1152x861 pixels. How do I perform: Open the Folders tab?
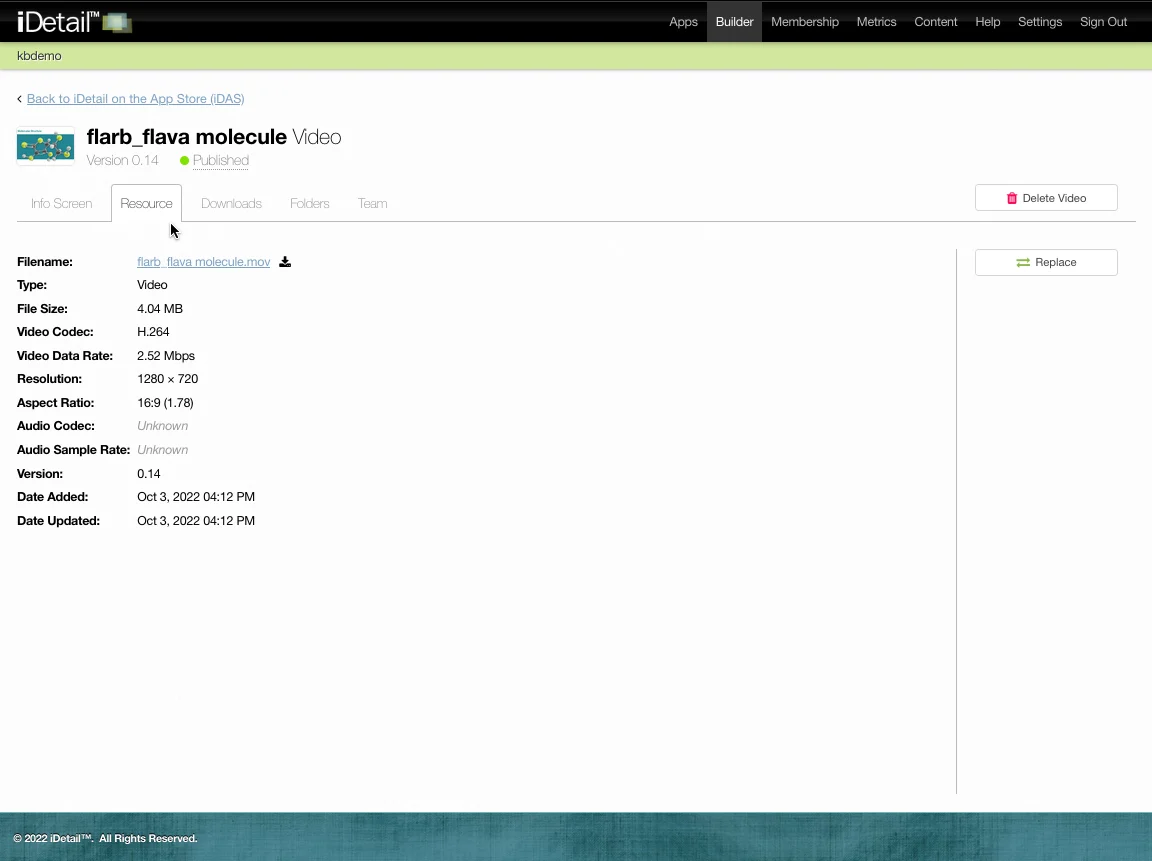(309, 203)
